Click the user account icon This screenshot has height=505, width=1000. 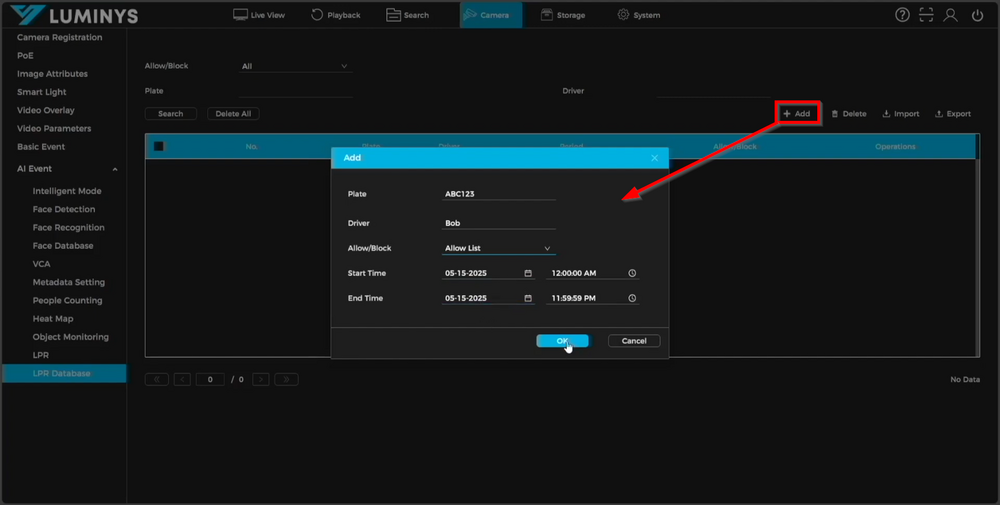tap(951, 15)
